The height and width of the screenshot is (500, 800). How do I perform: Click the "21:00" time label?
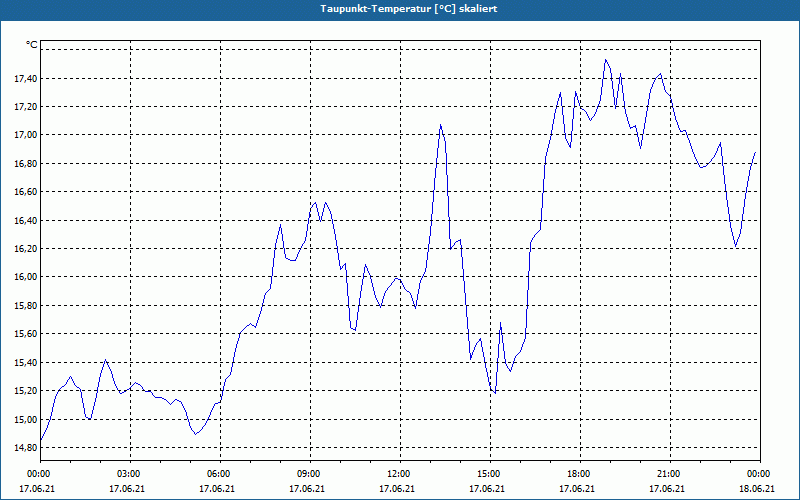click(670, 474)
